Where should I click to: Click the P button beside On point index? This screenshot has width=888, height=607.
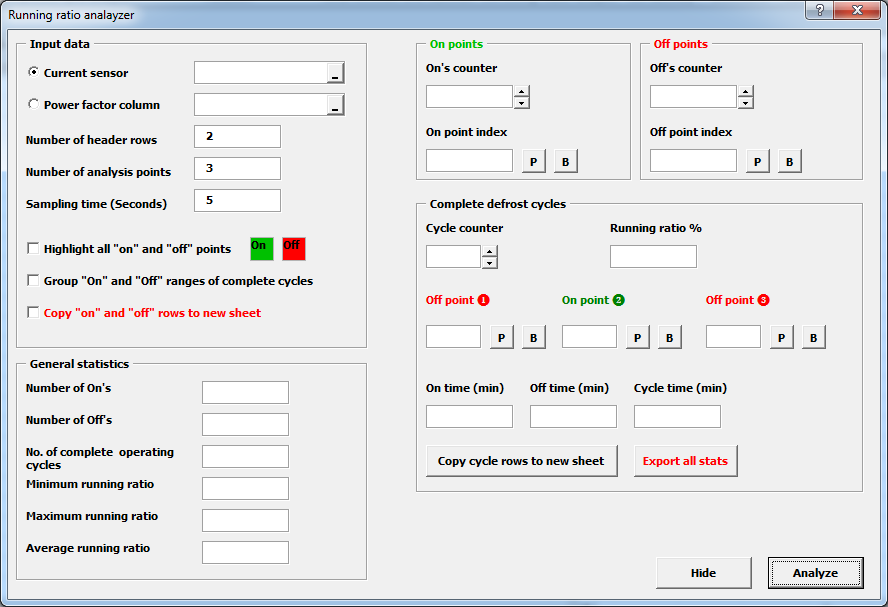tap(532, 160)
